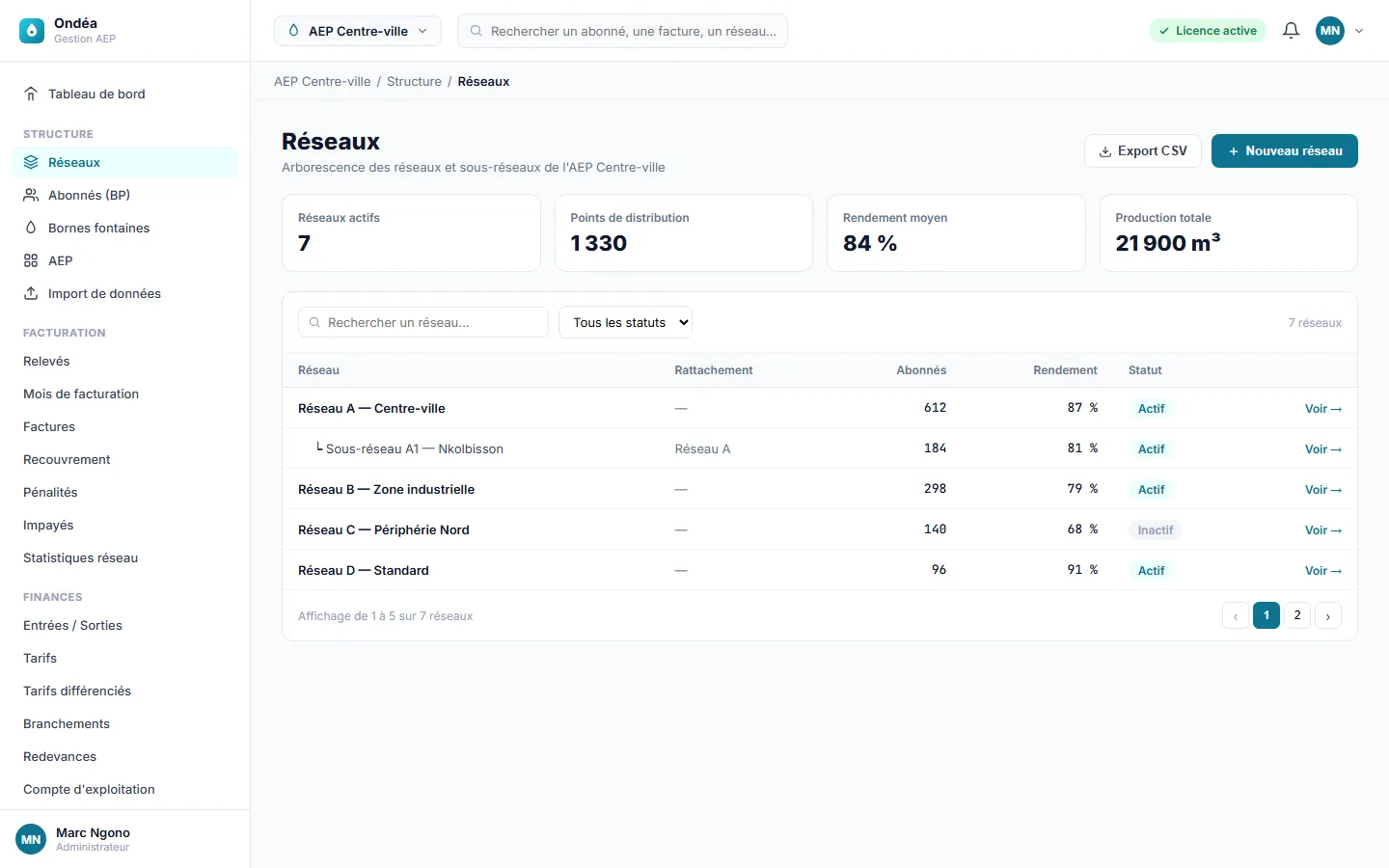Open the AEP Centre-ville selector dropdown
Screen dimensions: 1389x868
pyautogui.click(x=358, y=31)
